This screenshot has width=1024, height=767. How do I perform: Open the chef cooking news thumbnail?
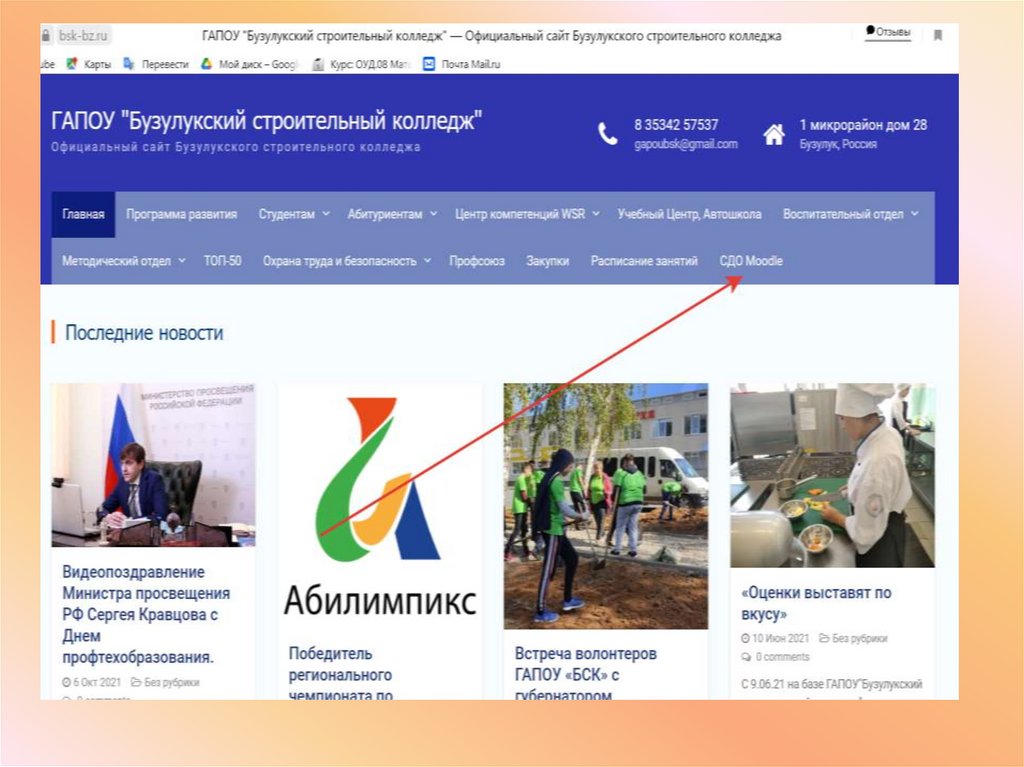832,475
